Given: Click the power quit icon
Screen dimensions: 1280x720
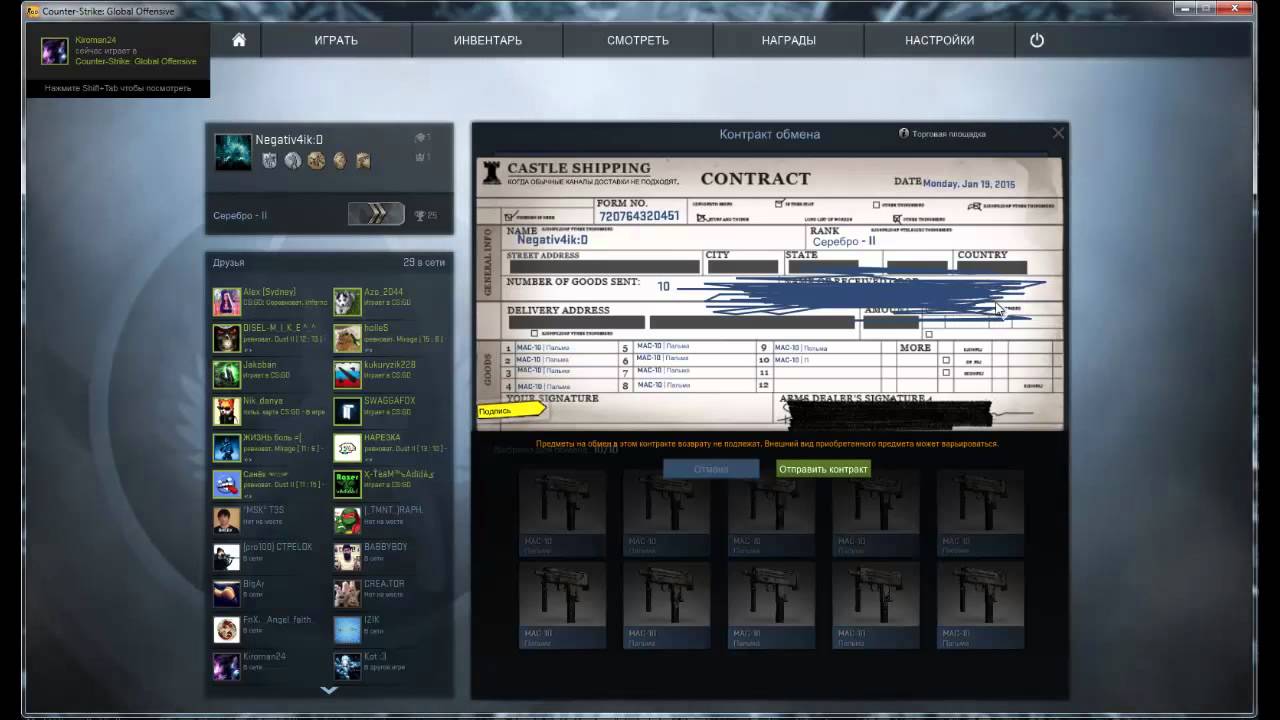Looking at the screenshot, I should click(1037, 40).
